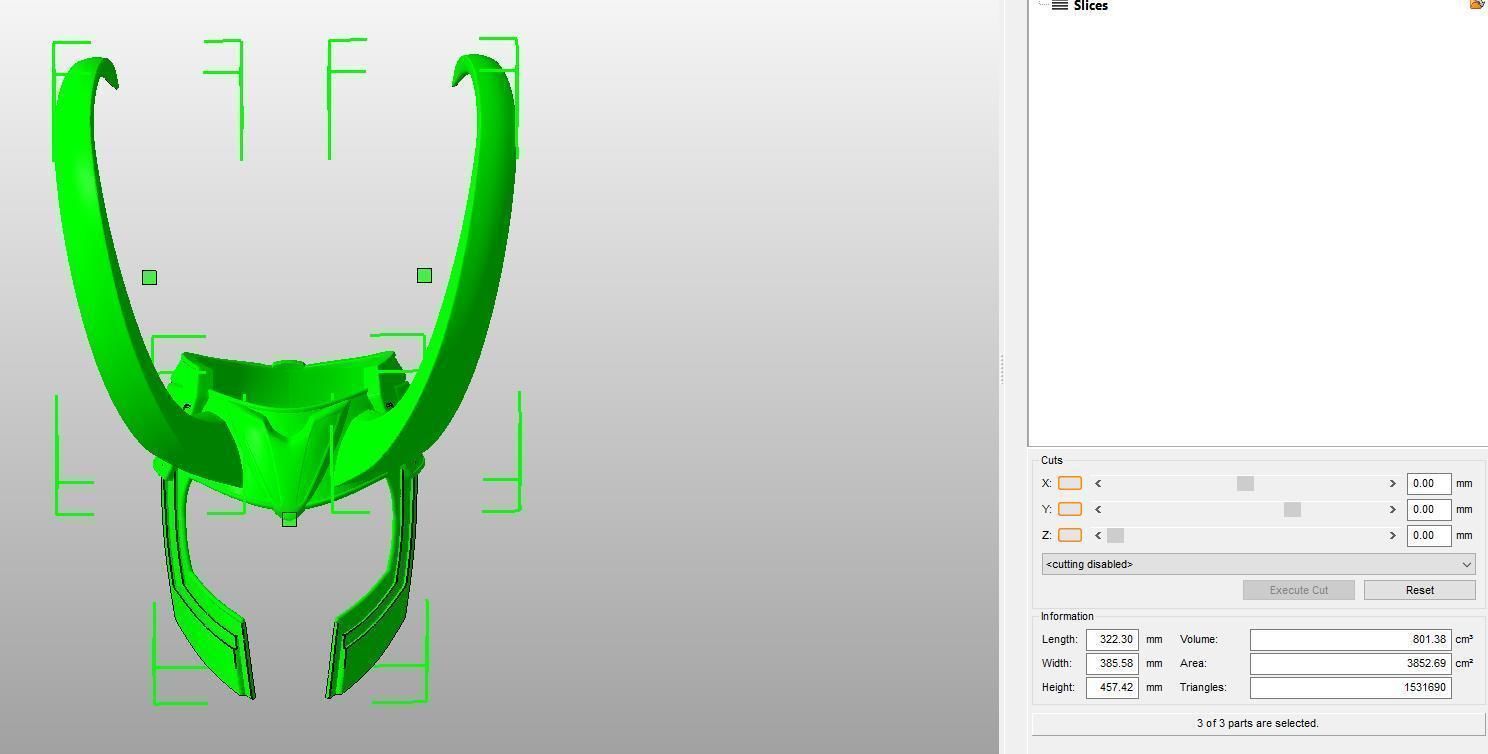Toggle the X cutting plane button

[1069, 483]
